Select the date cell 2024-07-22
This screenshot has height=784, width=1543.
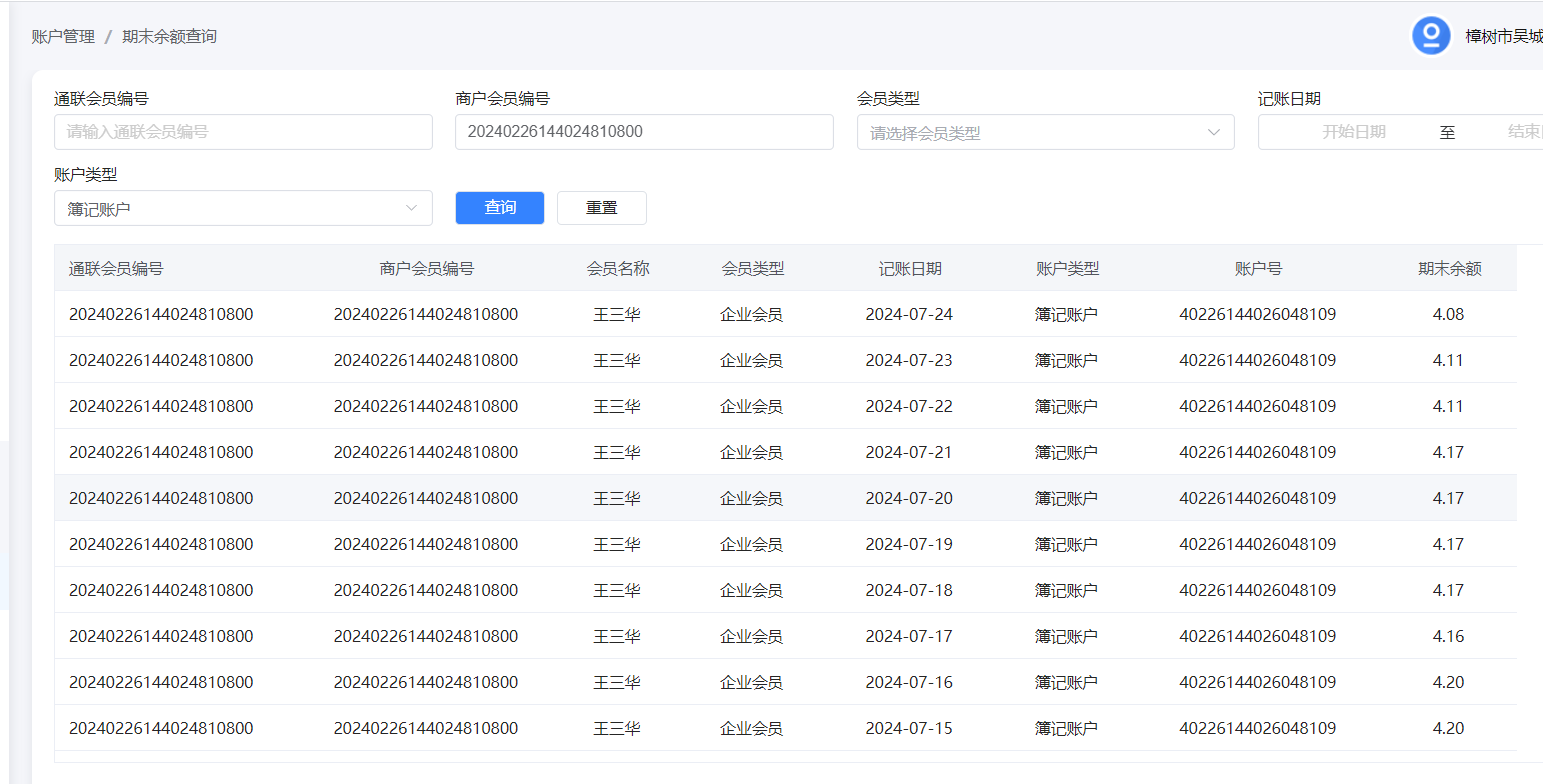pos(909,406)
